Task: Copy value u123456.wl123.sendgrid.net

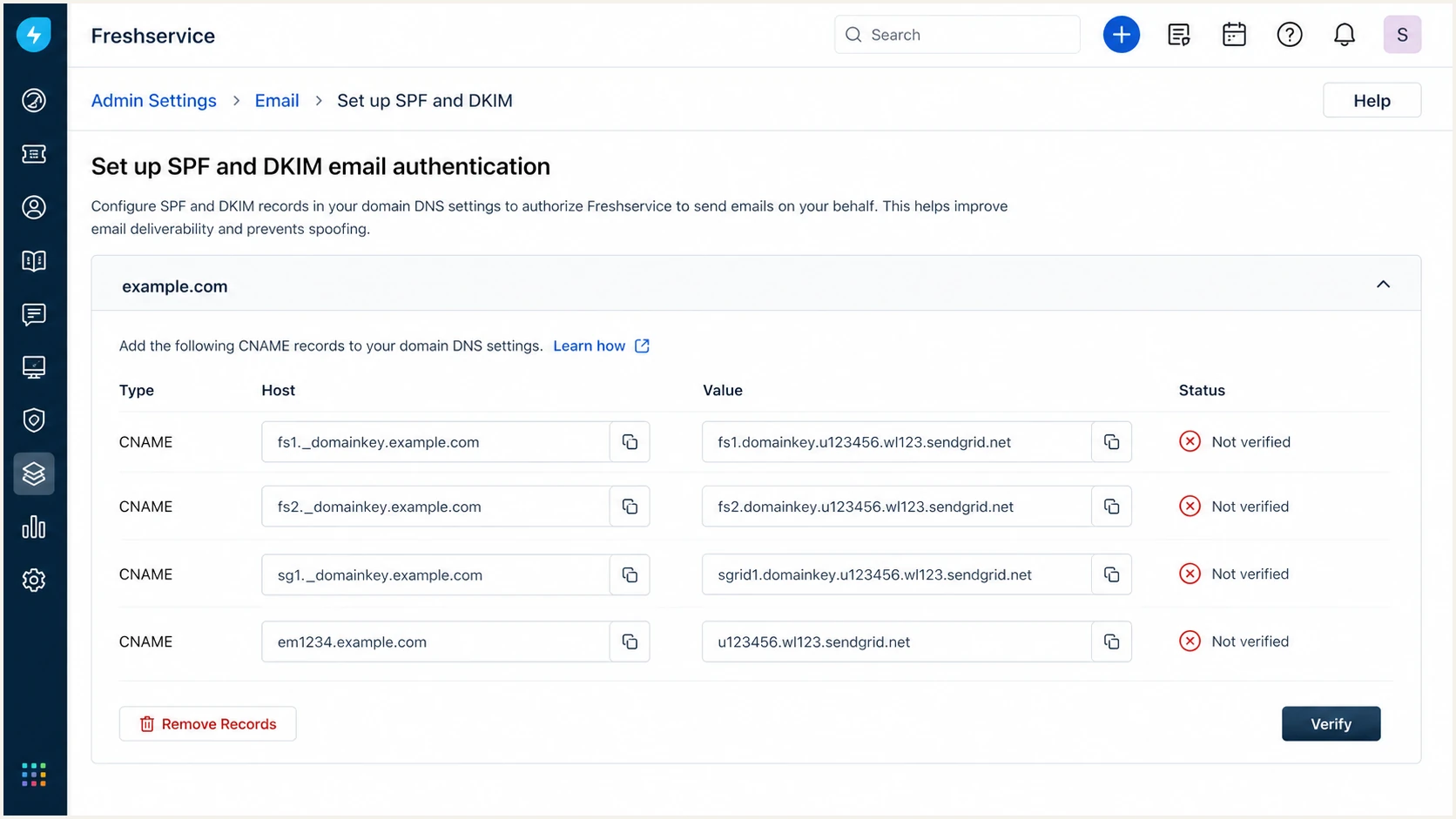Action: 1111,641
